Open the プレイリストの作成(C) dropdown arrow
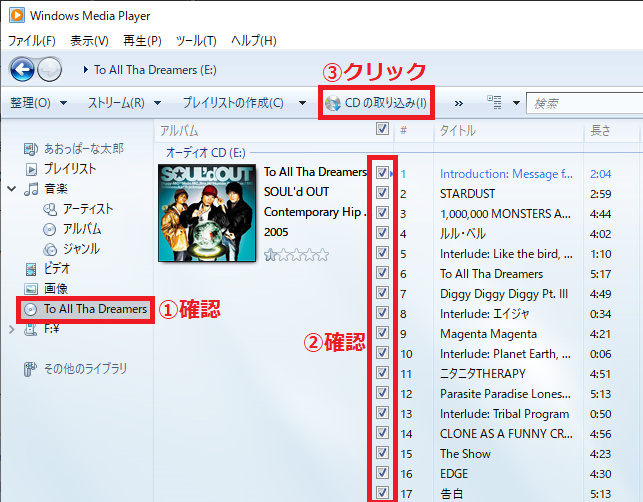 point(302,103)
